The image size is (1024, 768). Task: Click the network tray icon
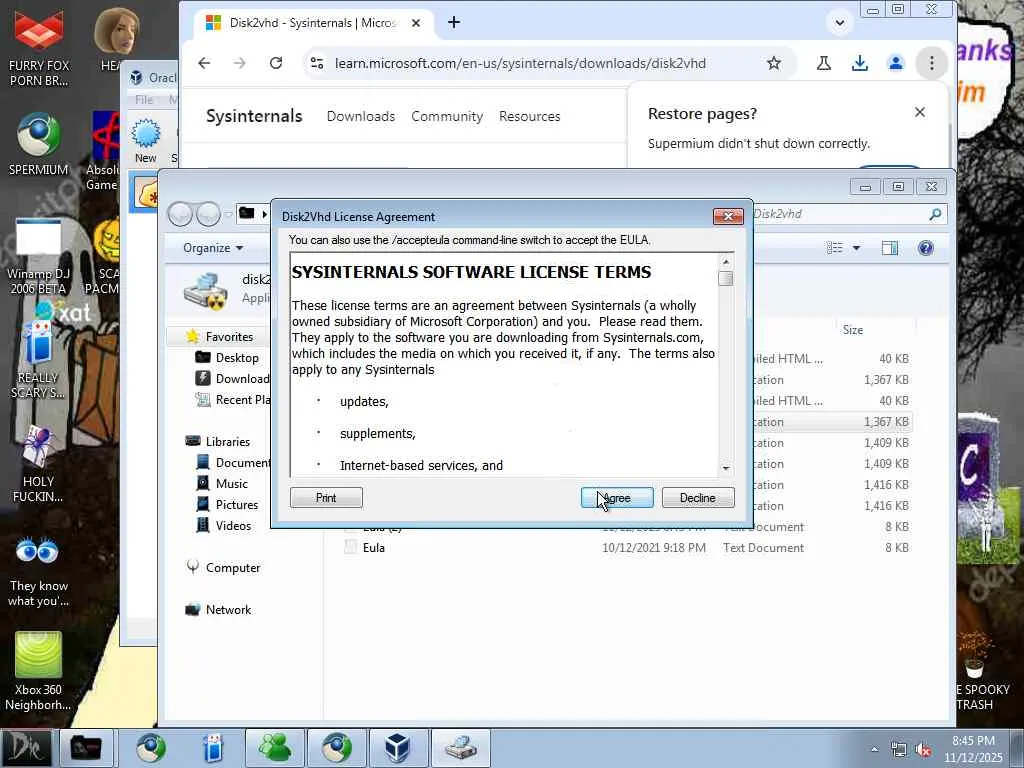[x=899, y=750]
